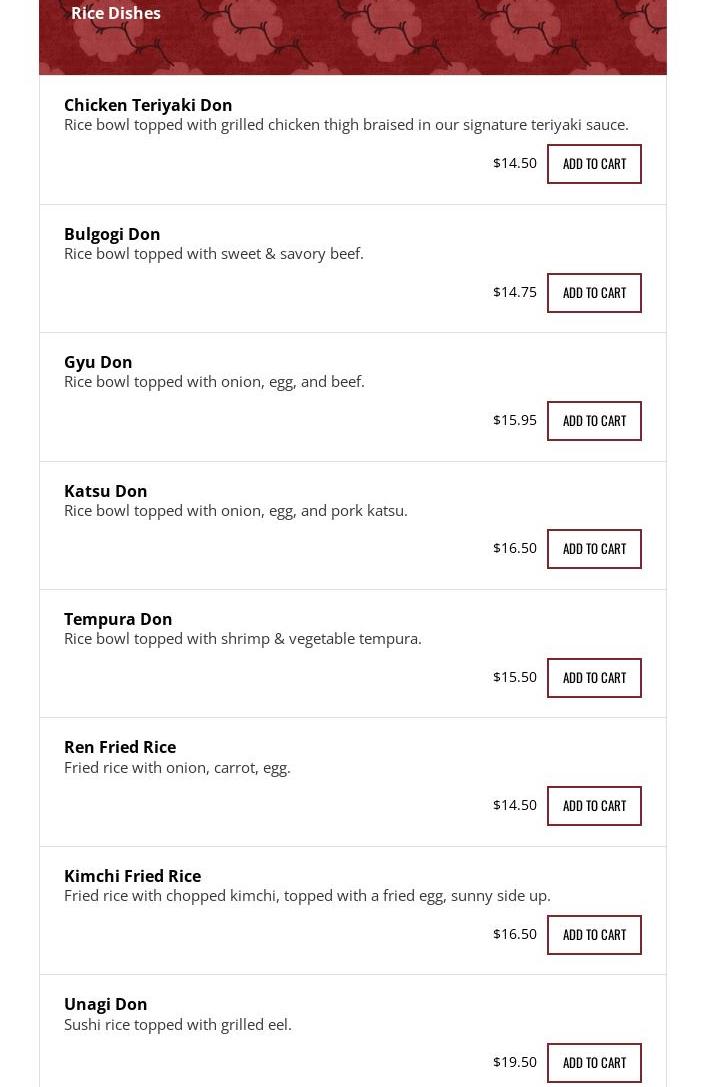The width and height of the screenshot is (705, 1087).
Task: Click the Ren Fried Rice title
Action: pyautogui.click(x=120, y=747)
